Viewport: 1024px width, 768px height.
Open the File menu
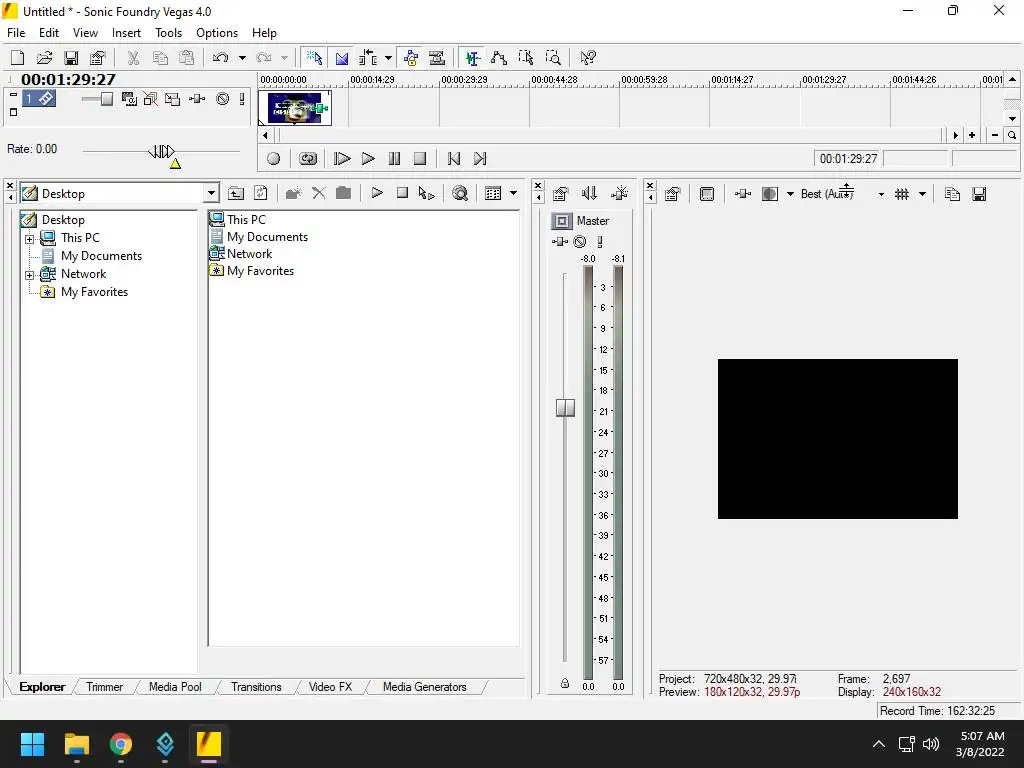[x=16, y=33]
